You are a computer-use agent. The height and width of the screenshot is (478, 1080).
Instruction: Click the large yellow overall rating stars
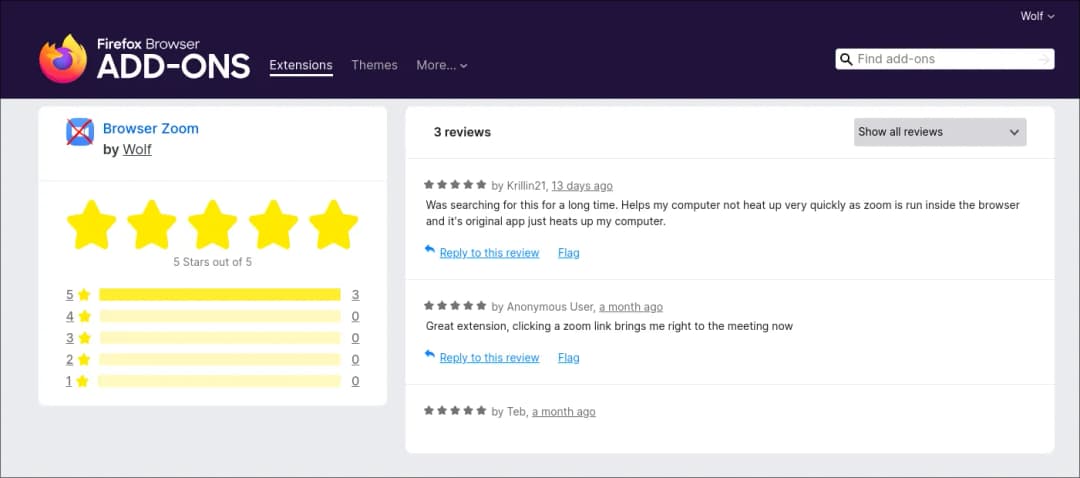point(212,225)
